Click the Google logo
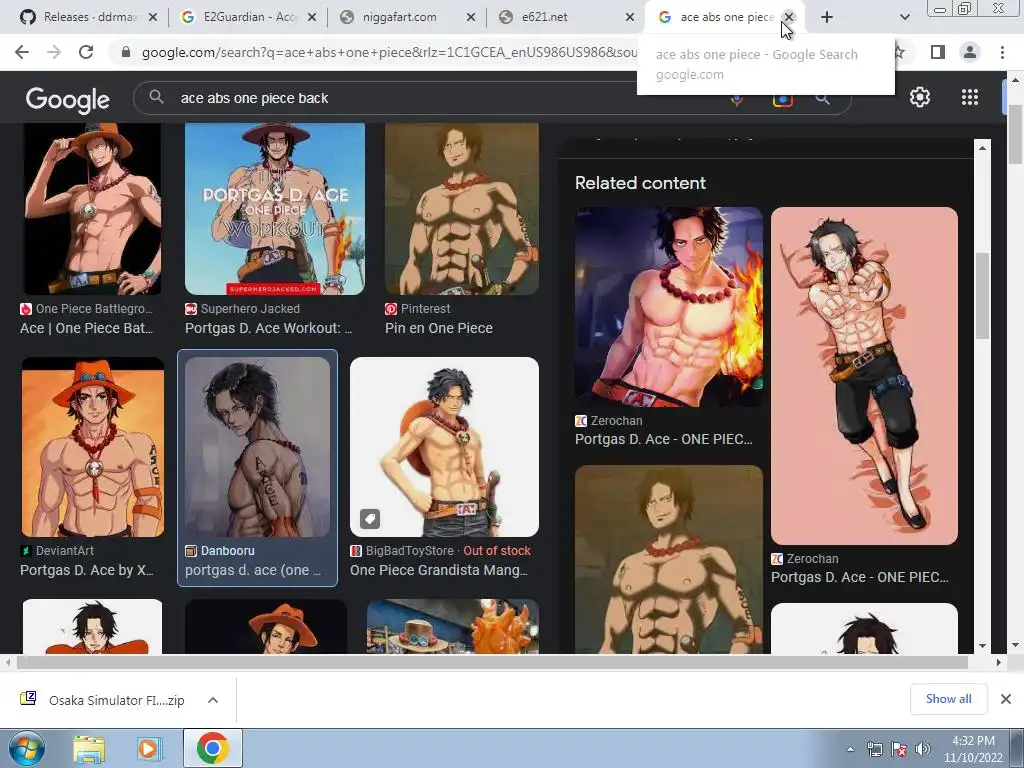 pos(67,99)
